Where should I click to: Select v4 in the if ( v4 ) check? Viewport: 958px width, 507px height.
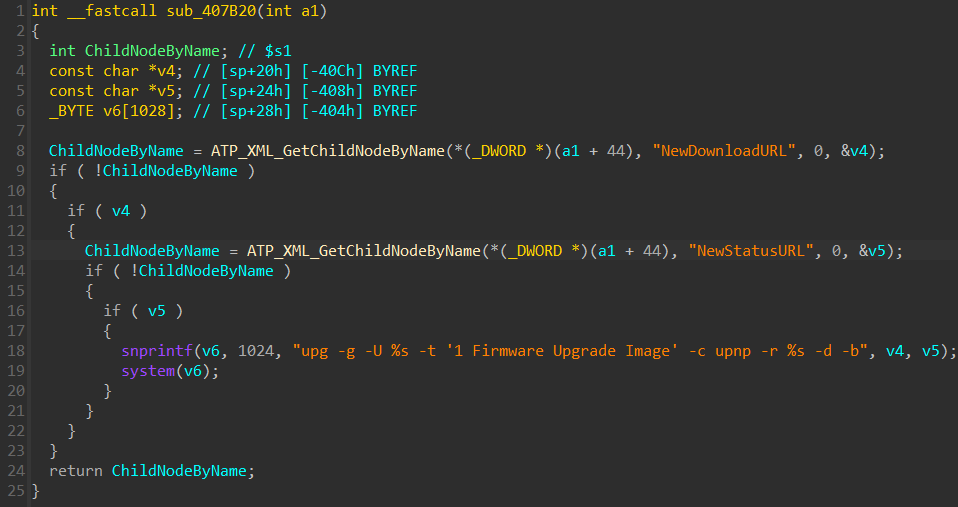point(121,211)
